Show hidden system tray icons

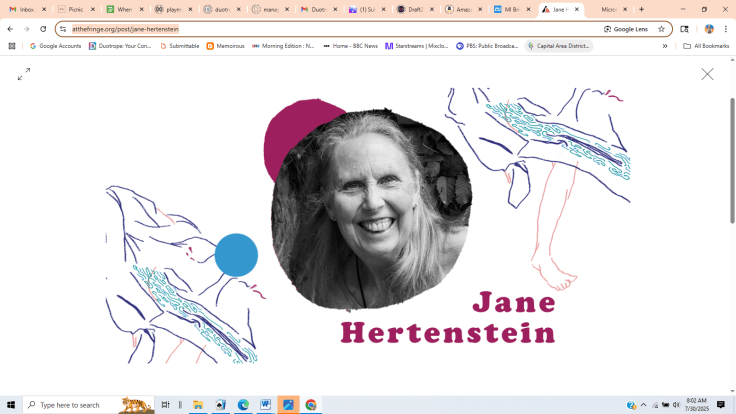pyautogui.click(x=643, y=405)
